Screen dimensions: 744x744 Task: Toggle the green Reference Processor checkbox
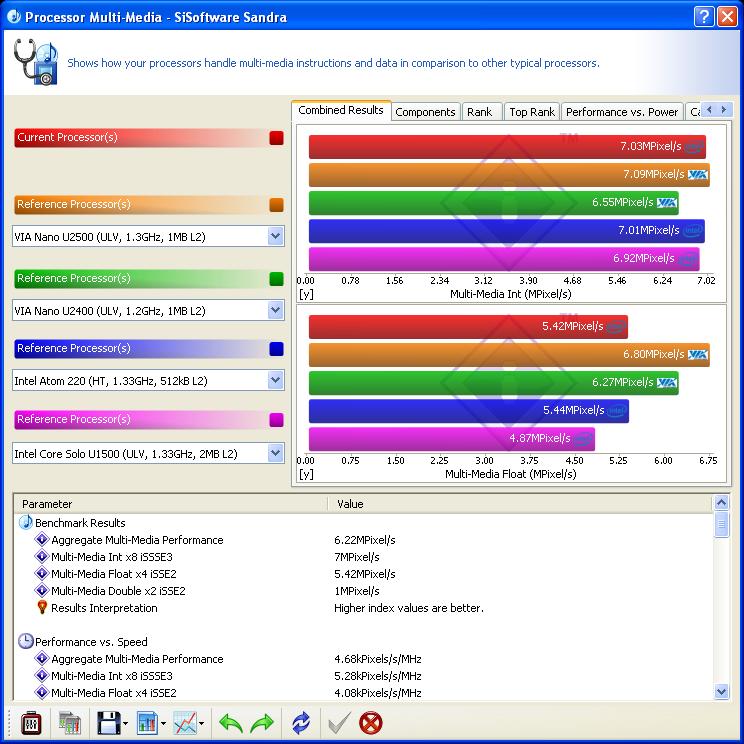pos(276,279)
